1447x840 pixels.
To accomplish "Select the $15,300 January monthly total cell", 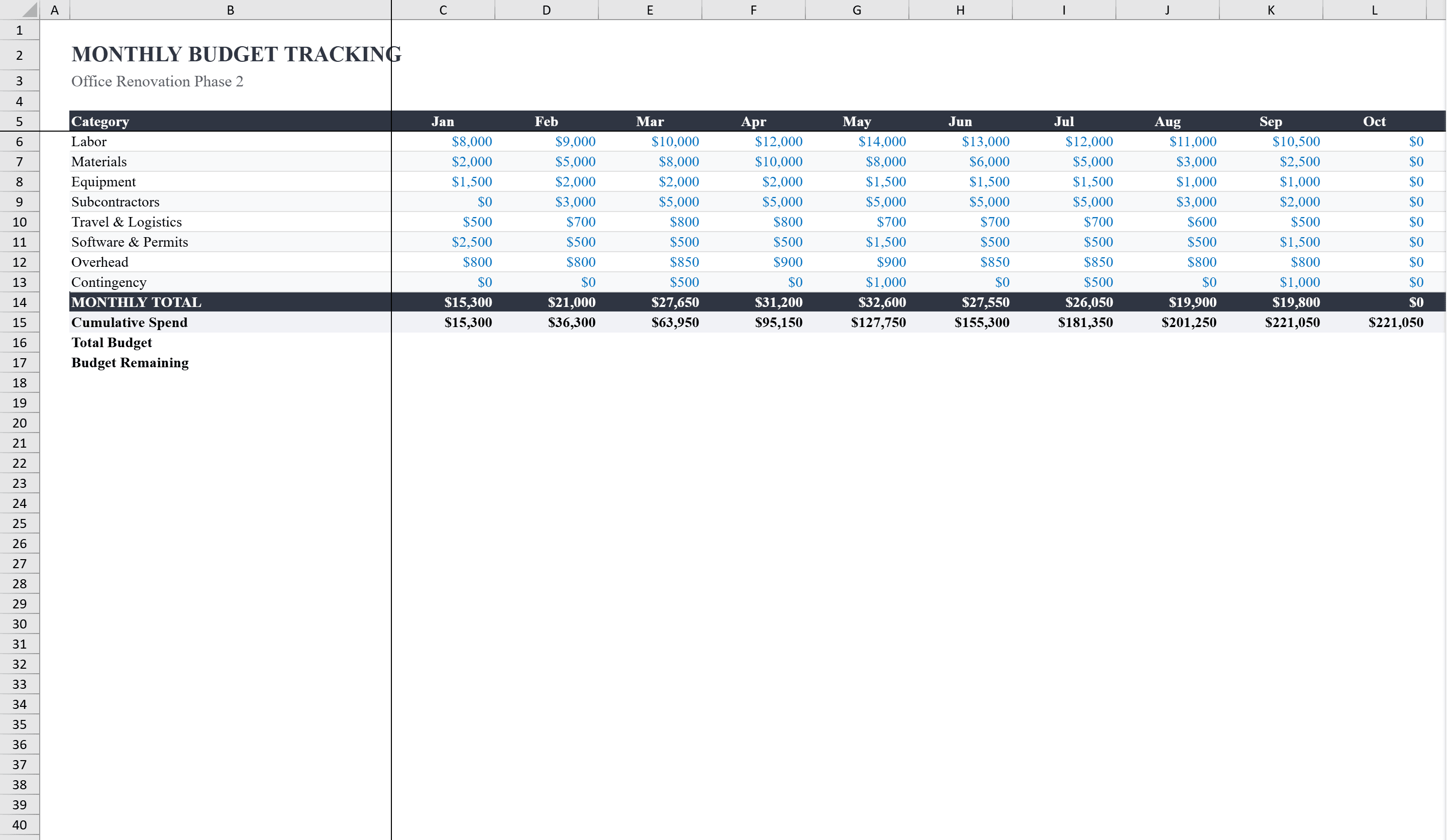I will (x=468, y=302).
